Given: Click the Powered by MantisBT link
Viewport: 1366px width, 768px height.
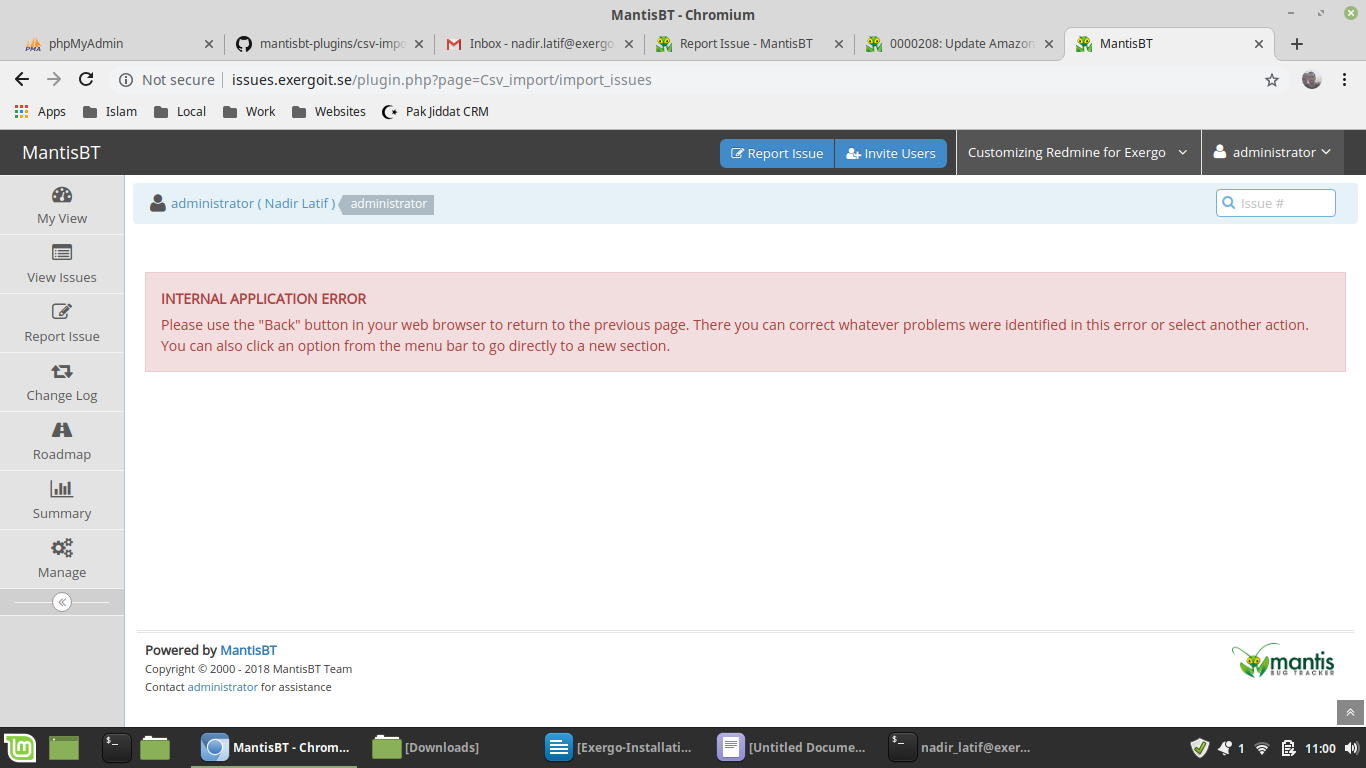Looking at the screenshot, I should point(248,650).
